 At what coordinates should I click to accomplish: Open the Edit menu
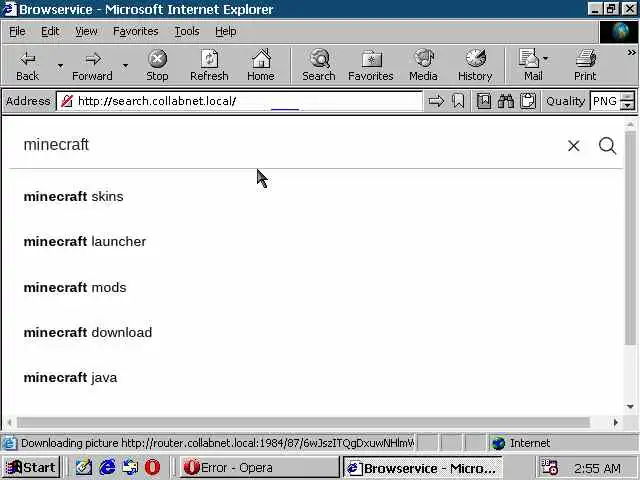tap(50, 31)
